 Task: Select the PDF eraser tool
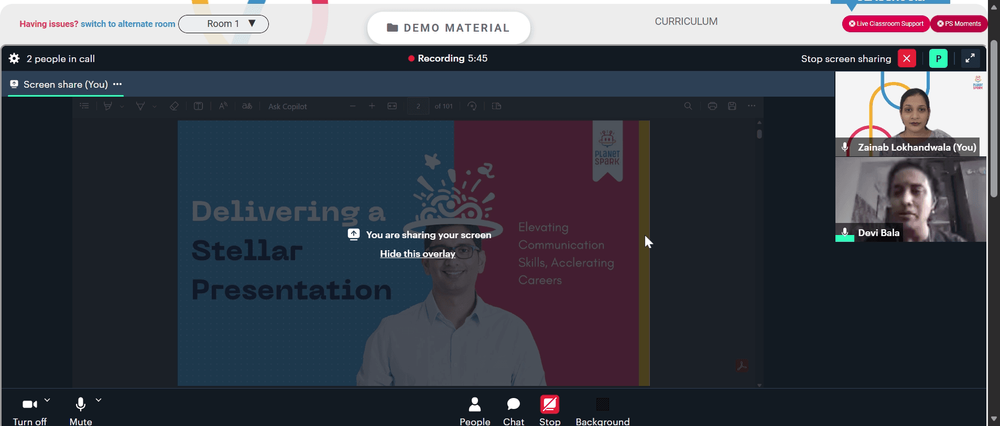coord(175,106)
